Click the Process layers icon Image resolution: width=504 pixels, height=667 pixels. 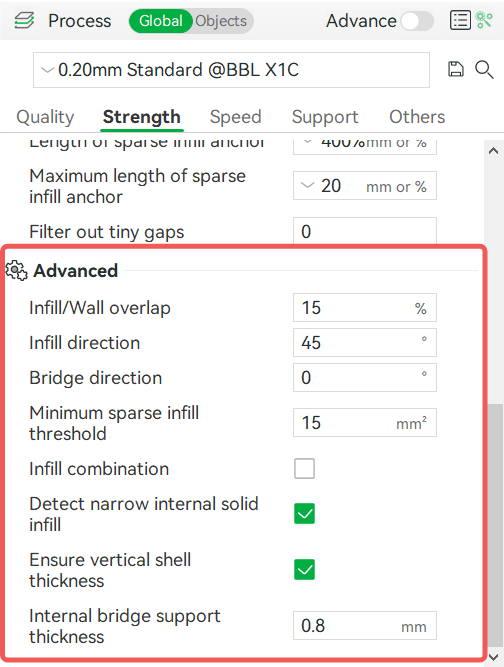[x=24, y=20]
